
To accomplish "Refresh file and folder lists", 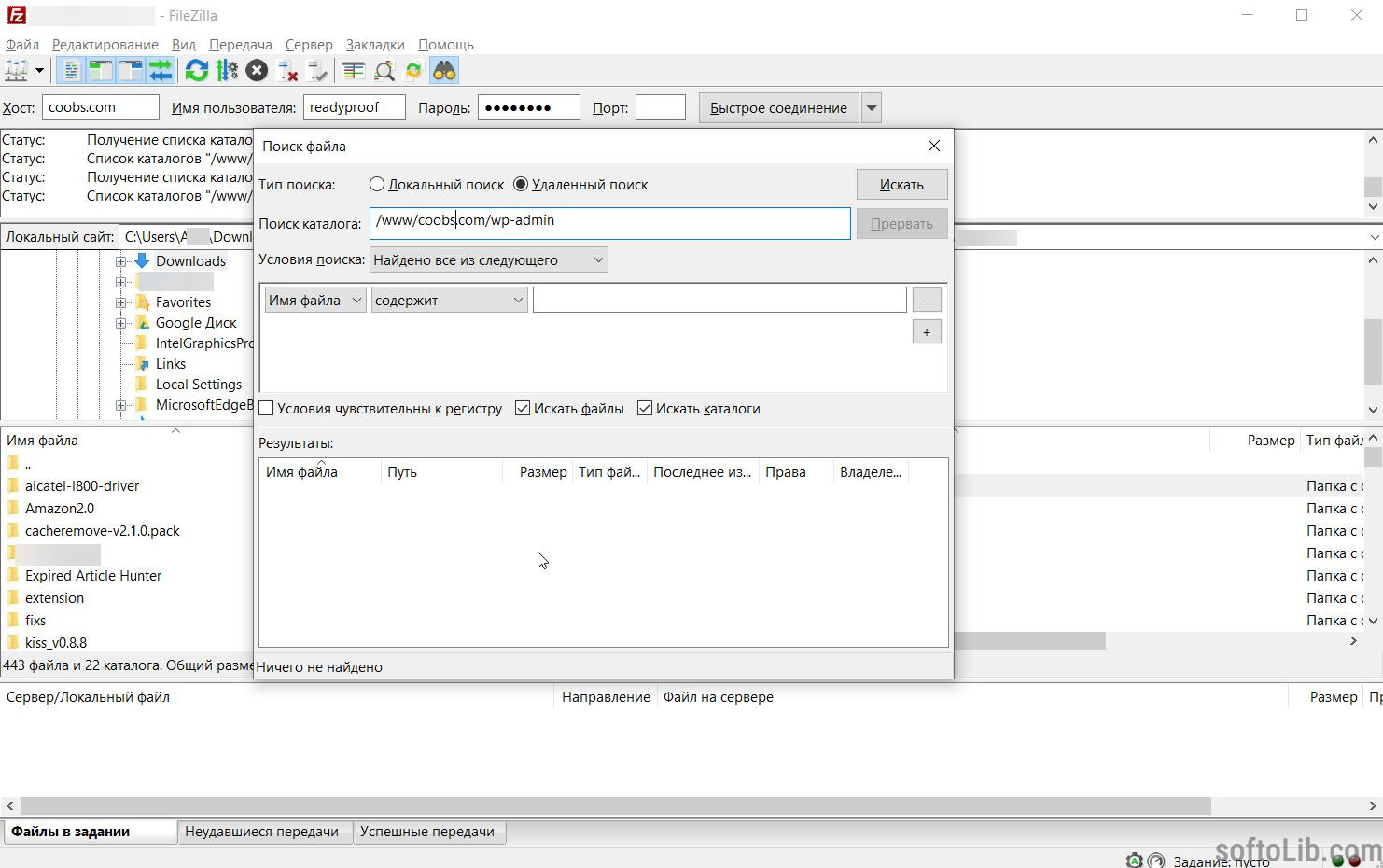I will [x=197, y=71].
